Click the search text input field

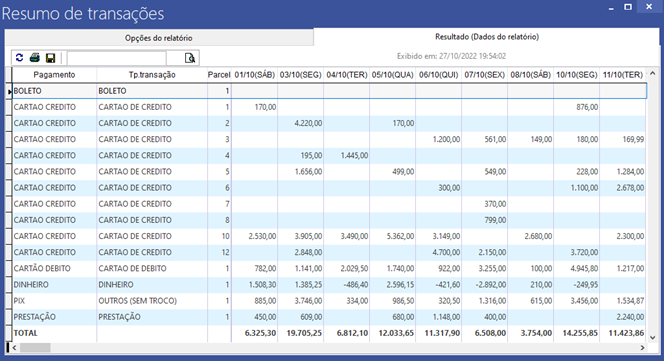(x=116, y=58)
